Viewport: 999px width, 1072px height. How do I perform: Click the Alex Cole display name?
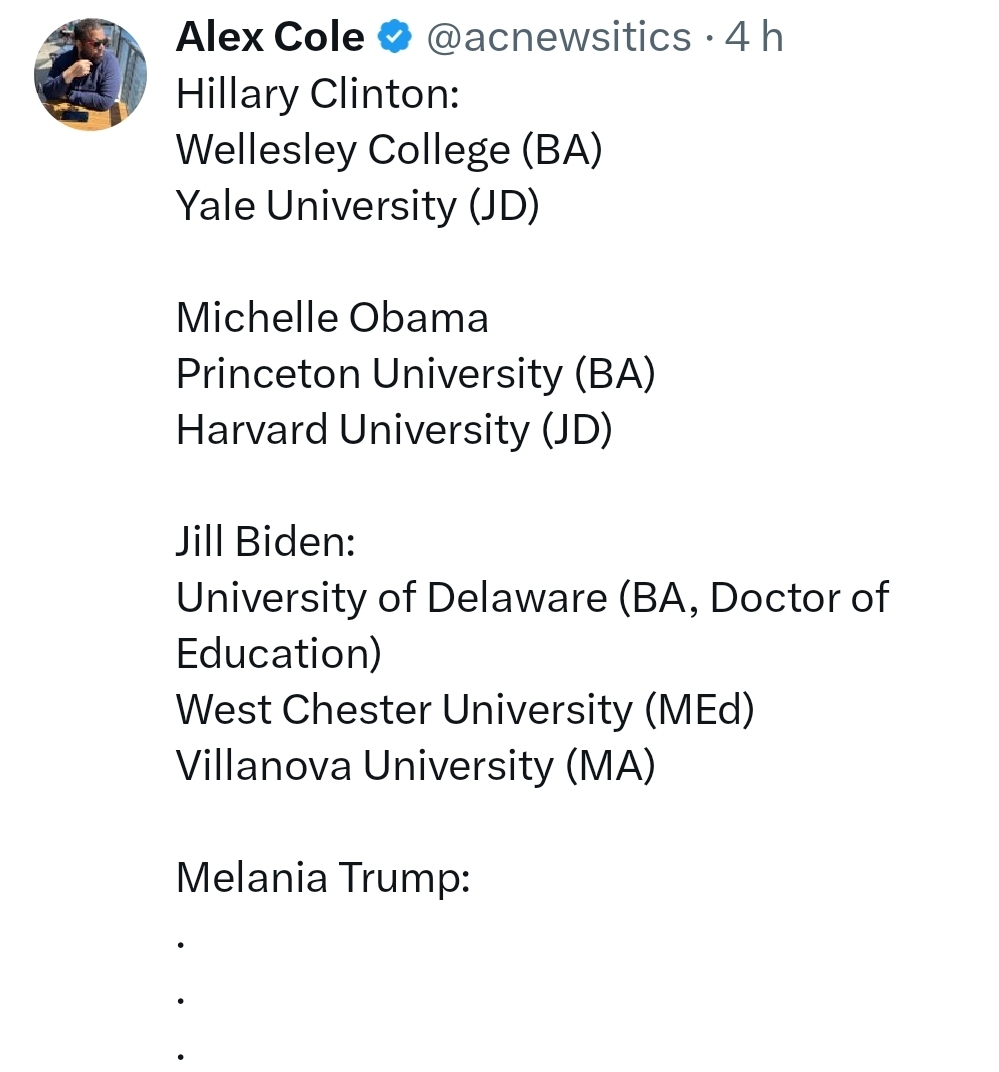(270, 38)
